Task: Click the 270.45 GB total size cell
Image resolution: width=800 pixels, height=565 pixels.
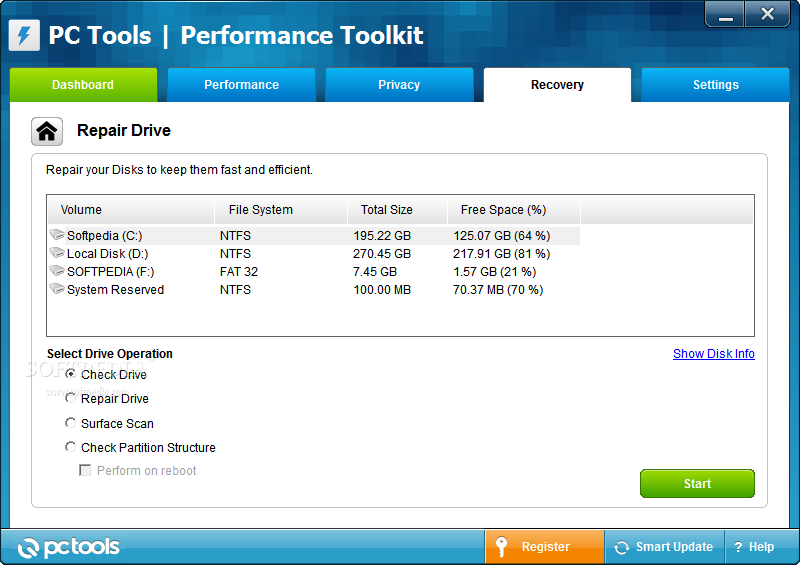Action: (x=382, y=254)
